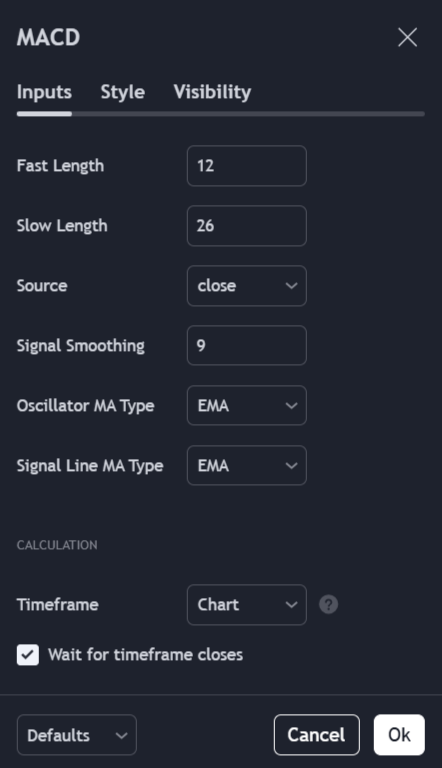The height and width of the screenshot is (768, 442).
Task: Click the Slow Length input field
Action: tap(247, 226)
